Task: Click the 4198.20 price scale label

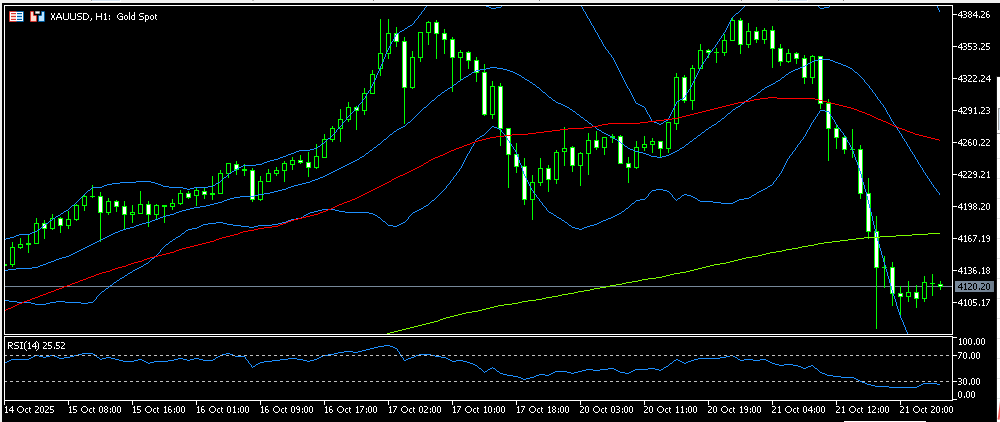Action: point(974,207)
